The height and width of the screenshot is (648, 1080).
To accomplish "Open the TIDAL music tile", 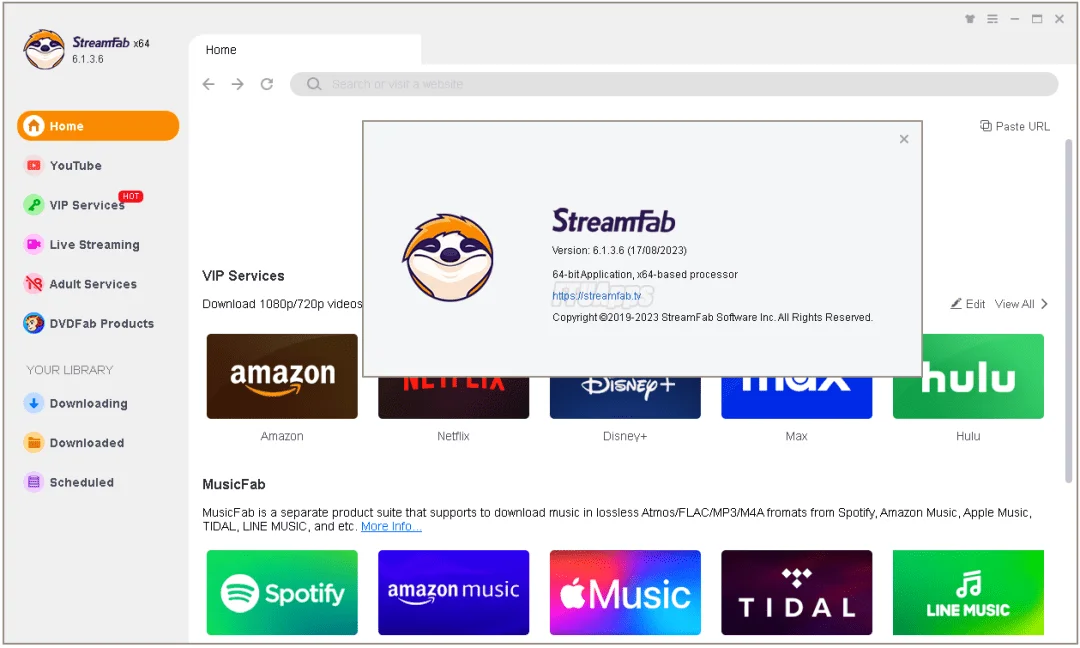I will point(796,592).
